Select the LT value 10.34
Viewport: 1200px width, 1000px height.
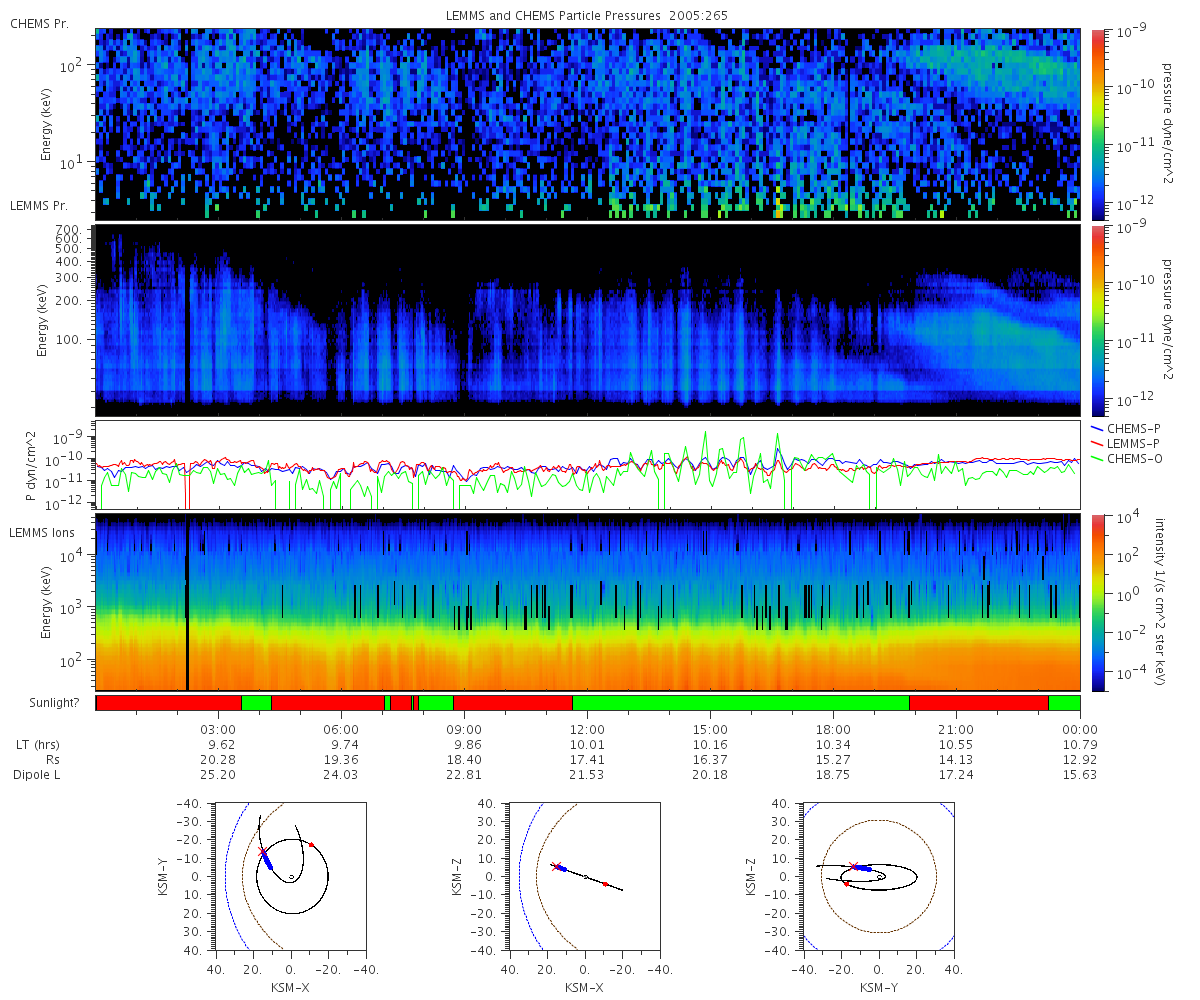pos(834,745)
